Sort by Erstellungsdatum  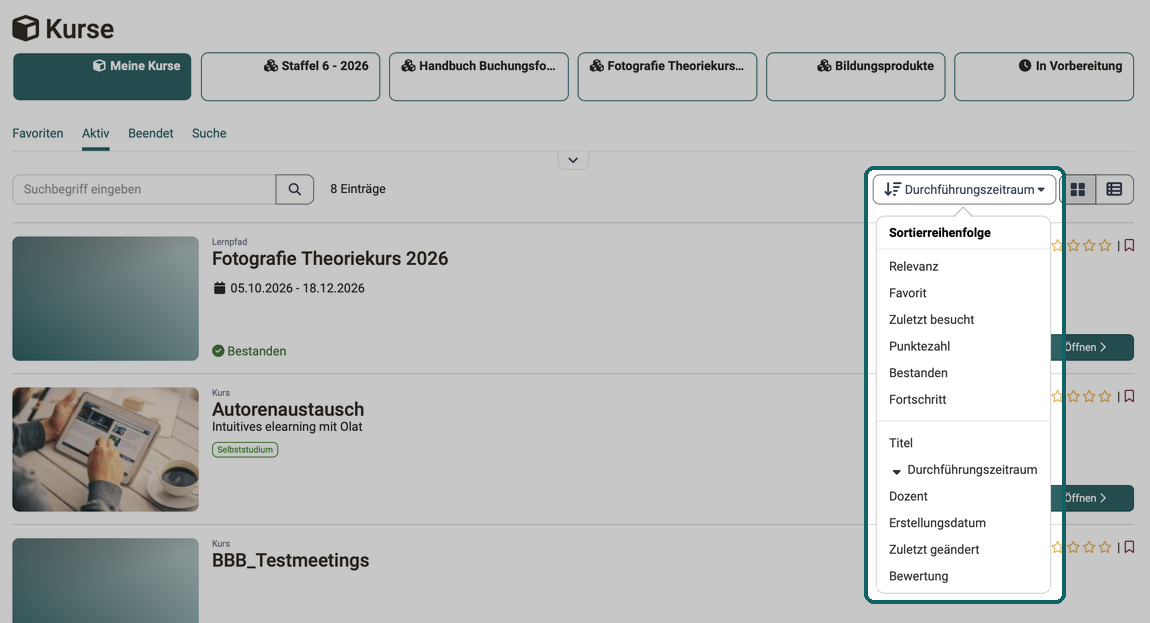tap(937, 523)
